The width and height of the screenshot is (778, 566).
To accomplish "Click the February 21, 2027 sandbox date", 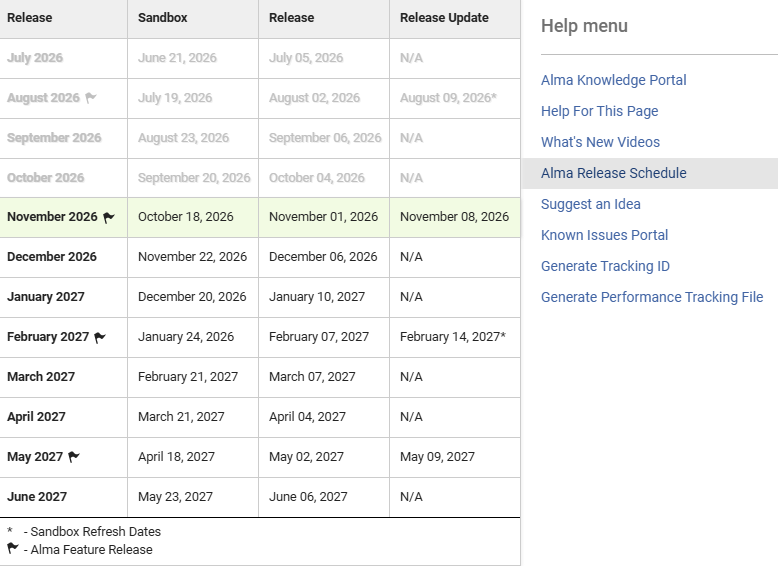I will click(188, 377).
